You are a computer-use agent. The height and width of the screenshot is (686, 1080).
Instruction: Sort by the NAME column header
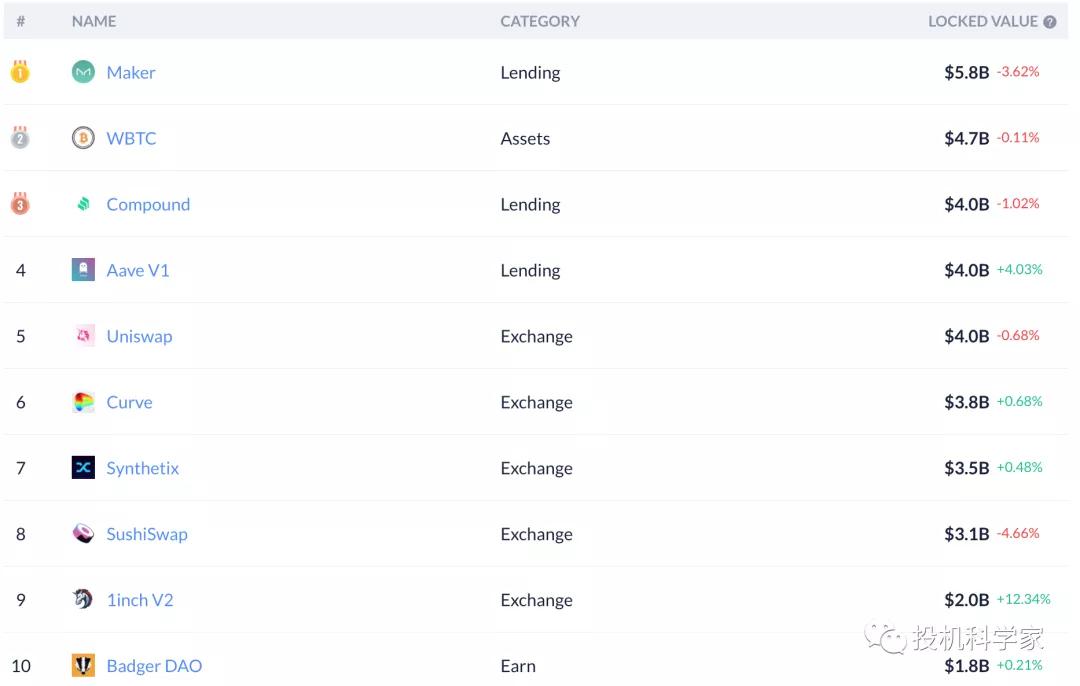tap(94, 21)
